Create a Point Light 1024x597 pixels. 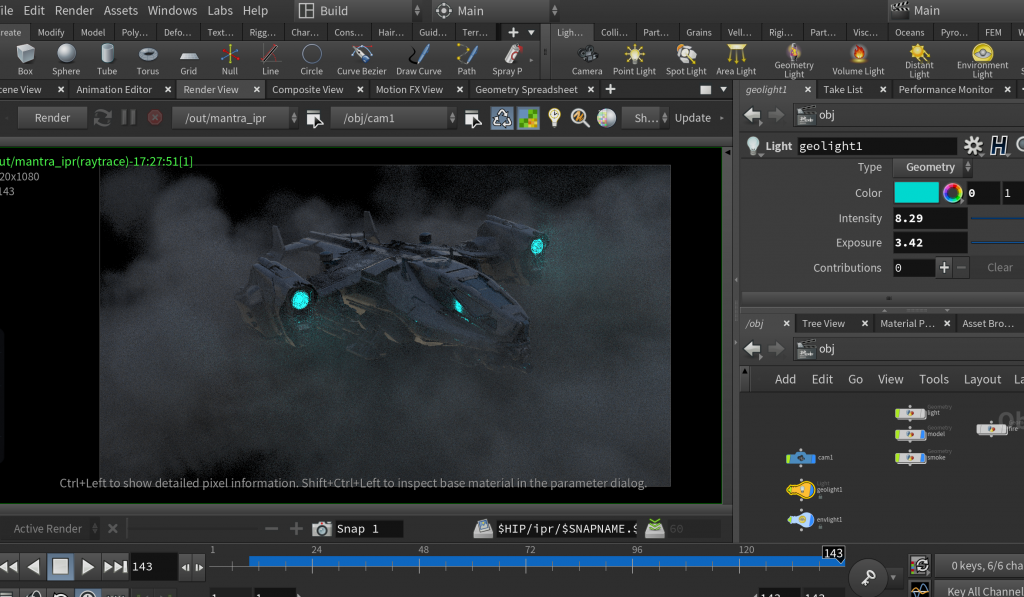coord(634,59)
